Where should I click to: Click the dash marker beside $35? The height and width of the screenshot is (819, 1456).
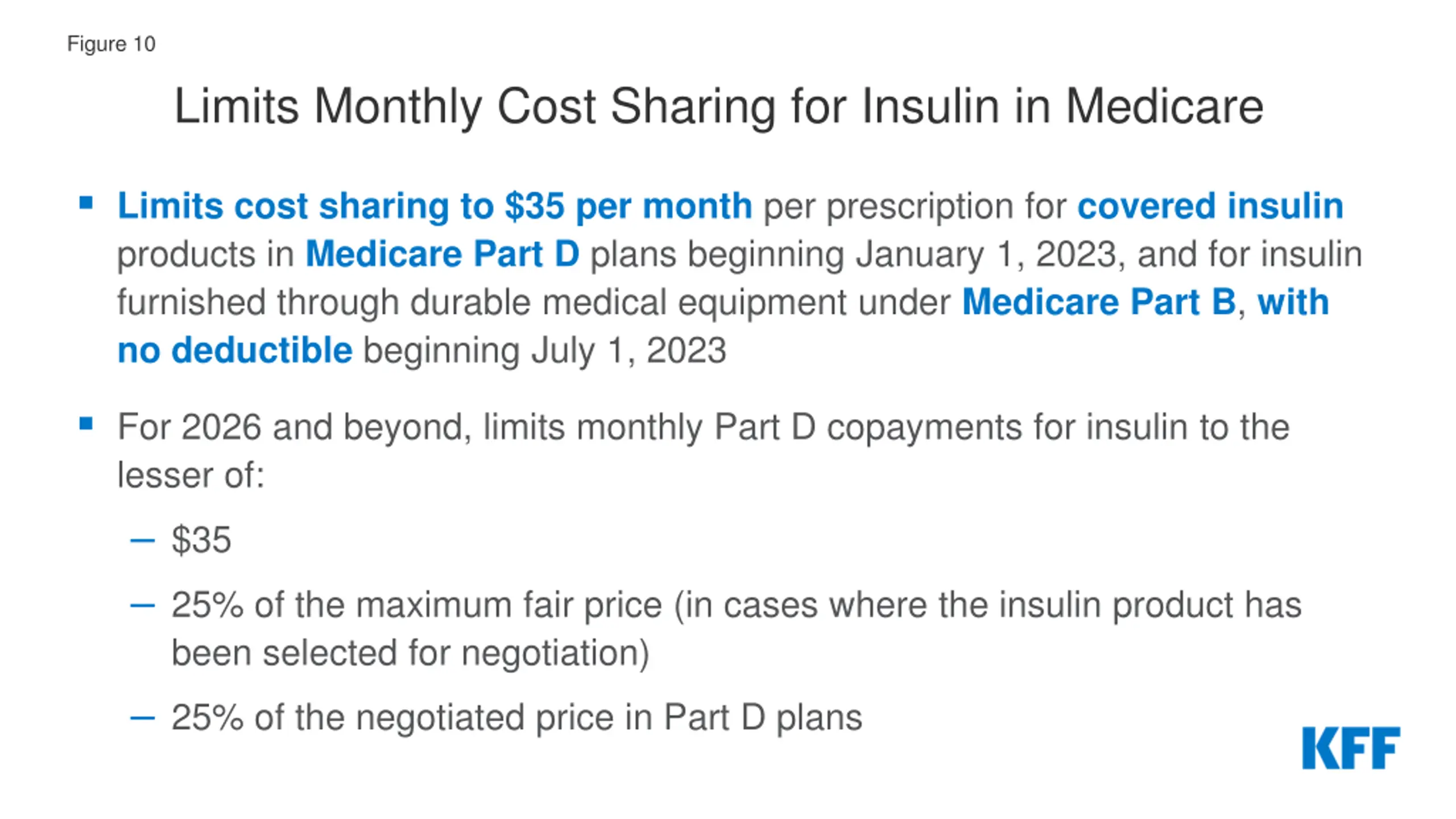click(x=142, y=540)
